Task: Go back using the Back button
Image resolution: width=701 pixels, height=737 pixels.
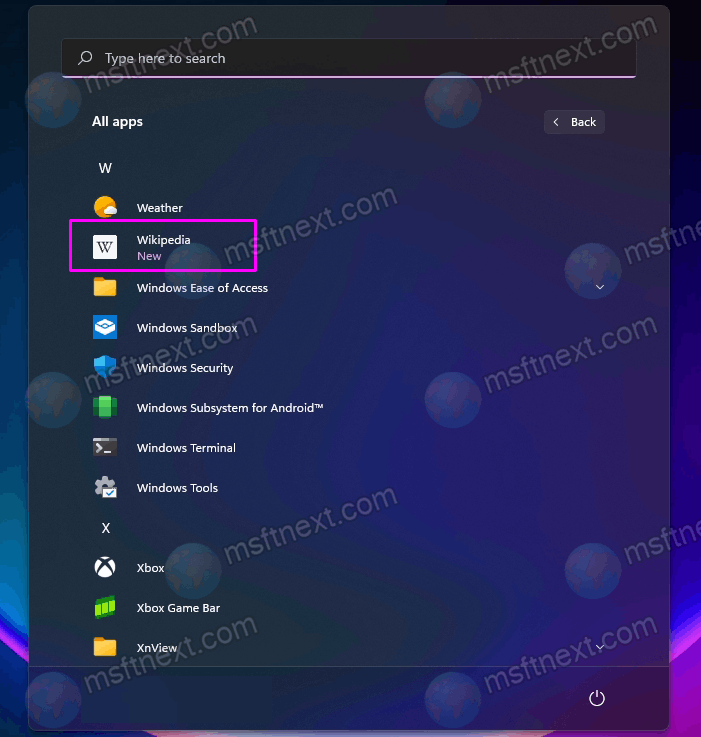Action: point(574,122)
